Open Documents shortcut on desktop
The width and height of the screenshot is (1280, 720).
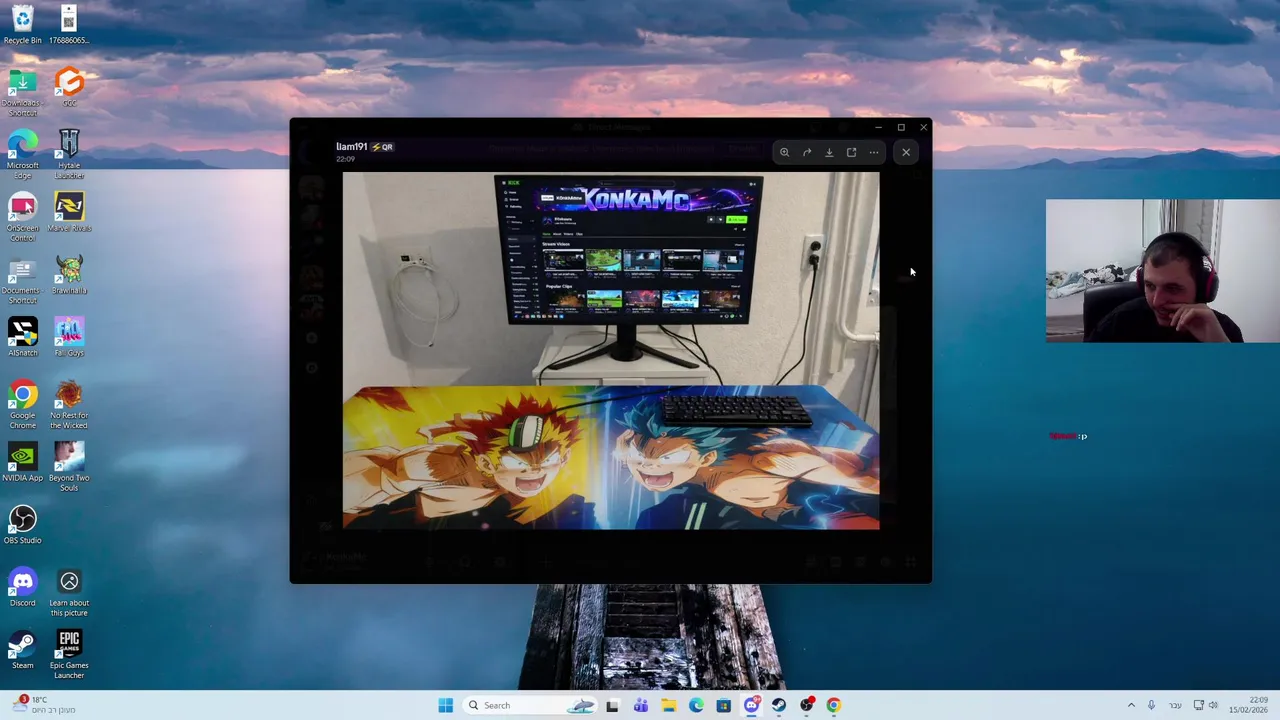[22, 279]
